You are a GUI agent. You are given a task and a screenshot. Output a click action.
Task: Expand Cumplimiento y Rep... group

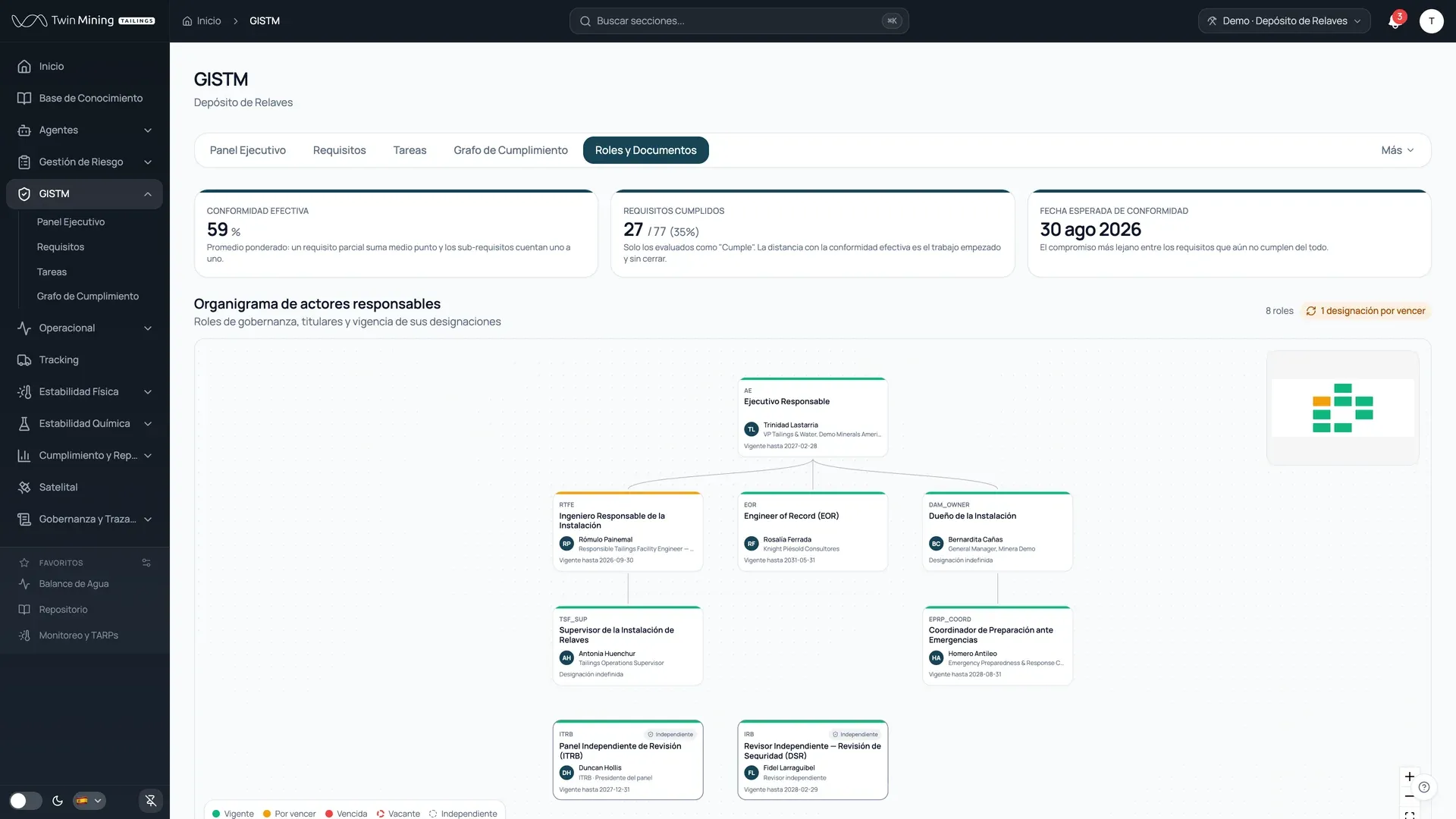pos(84,456)
